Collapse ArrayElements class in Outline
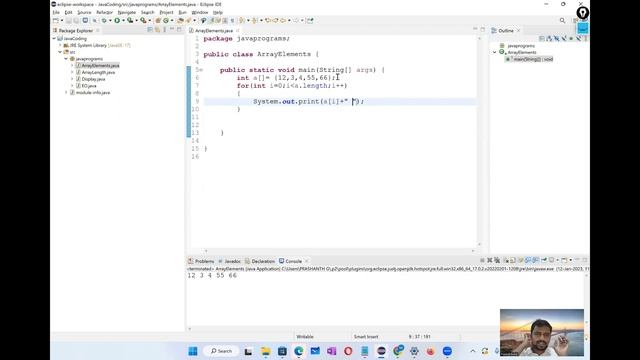The height and width of the screenshot is (360, 640). coord(495,52)
